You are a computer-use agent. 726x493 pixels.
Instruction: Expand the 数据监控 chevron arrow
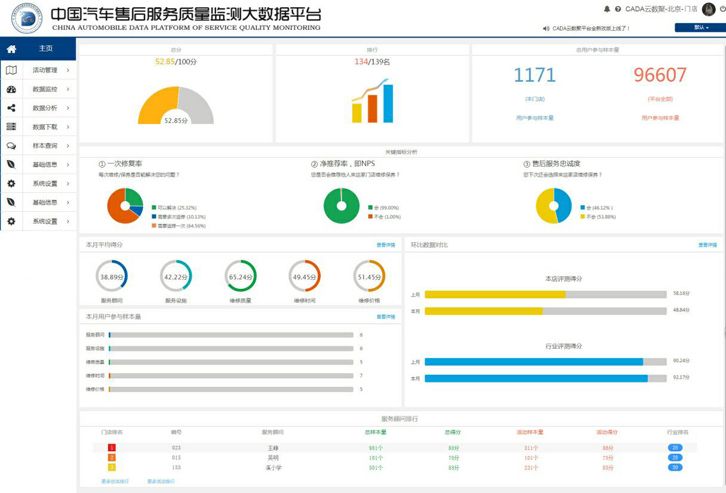[x=68, y=89]
